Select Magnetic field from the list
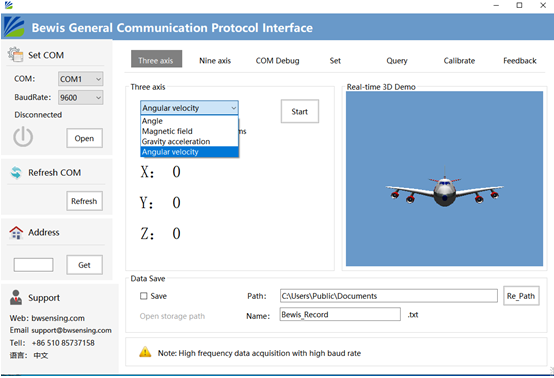The width and height of the screenshot is (554, 378). (167, 131)
